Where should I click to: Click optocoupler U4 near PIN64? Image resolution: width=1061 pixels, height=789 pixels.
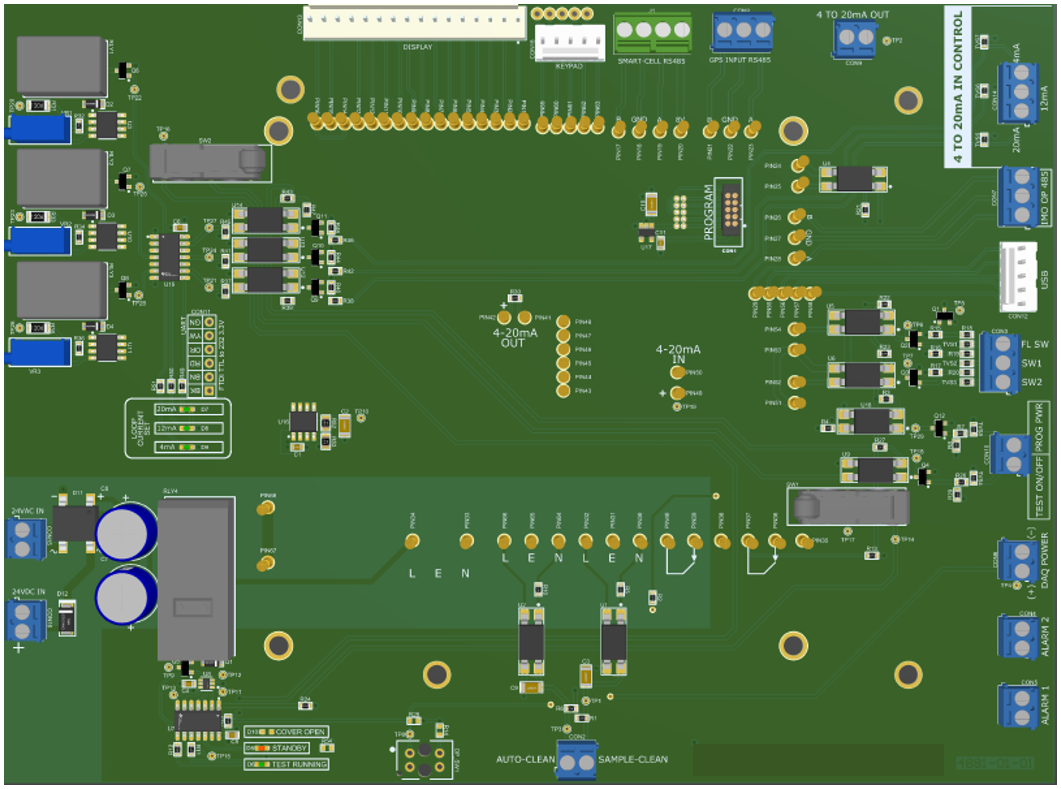point(853,179)
